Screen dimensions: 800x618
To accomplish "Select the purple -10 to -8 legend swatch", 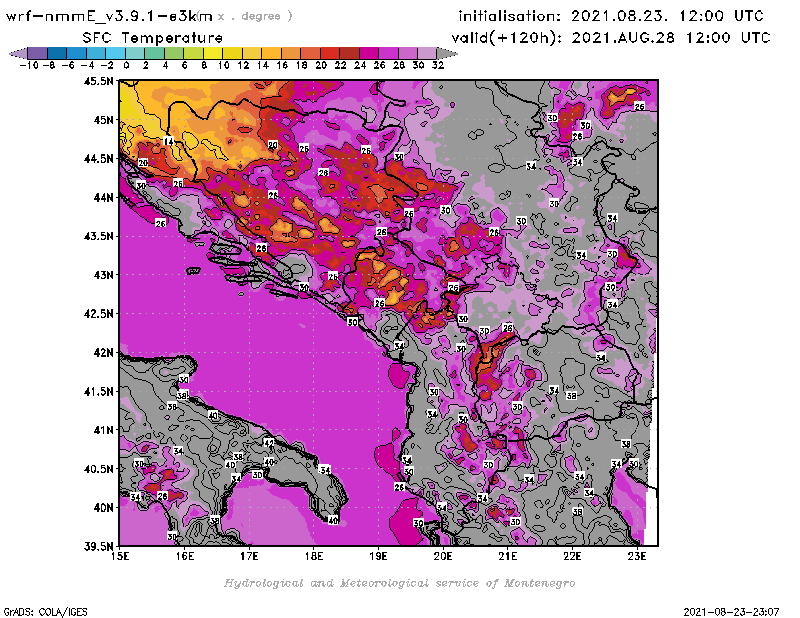I will [38, 53].
